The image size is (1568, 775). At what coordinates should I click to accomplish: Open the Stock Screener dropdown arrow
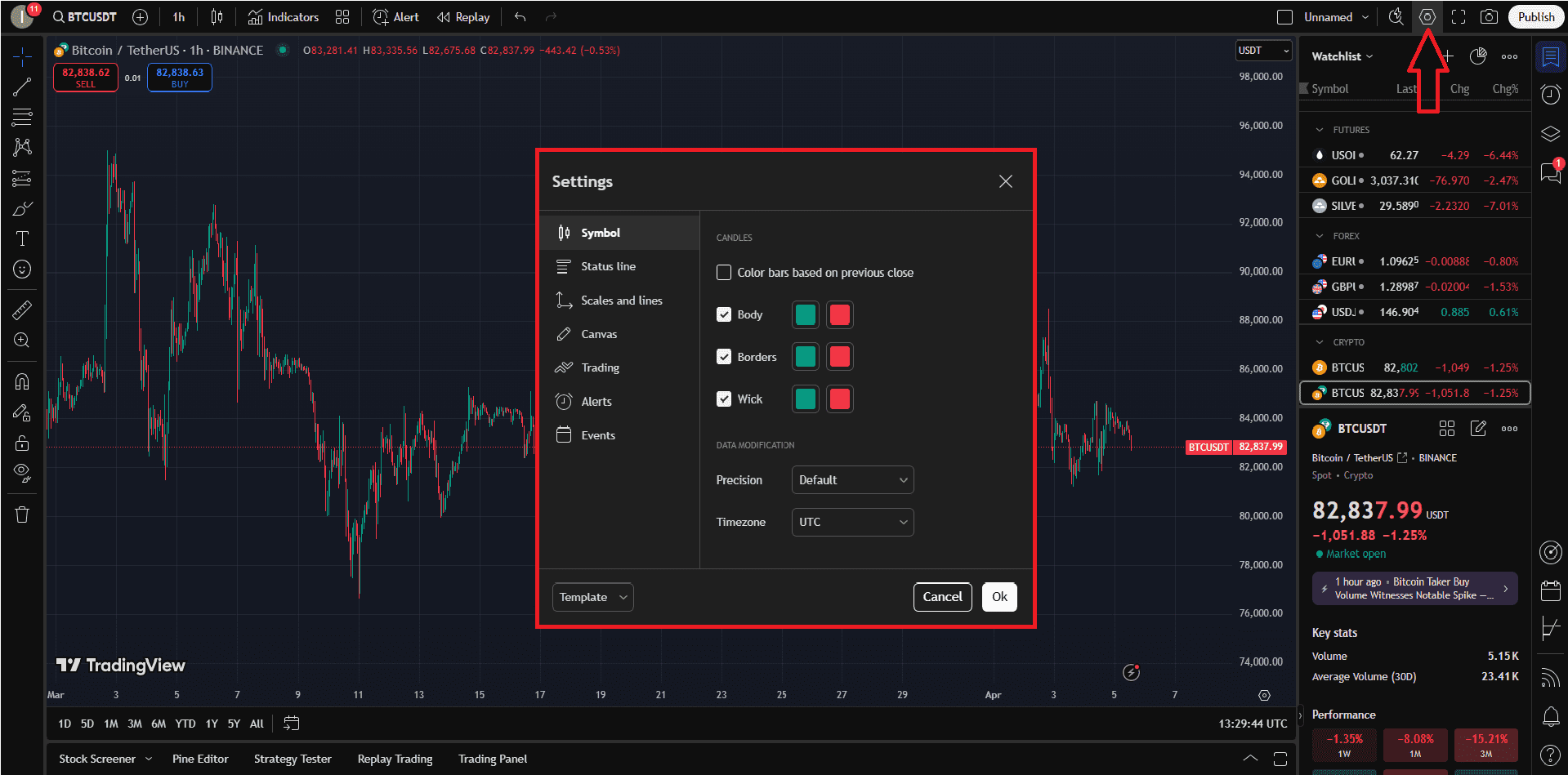pos(149,759)
